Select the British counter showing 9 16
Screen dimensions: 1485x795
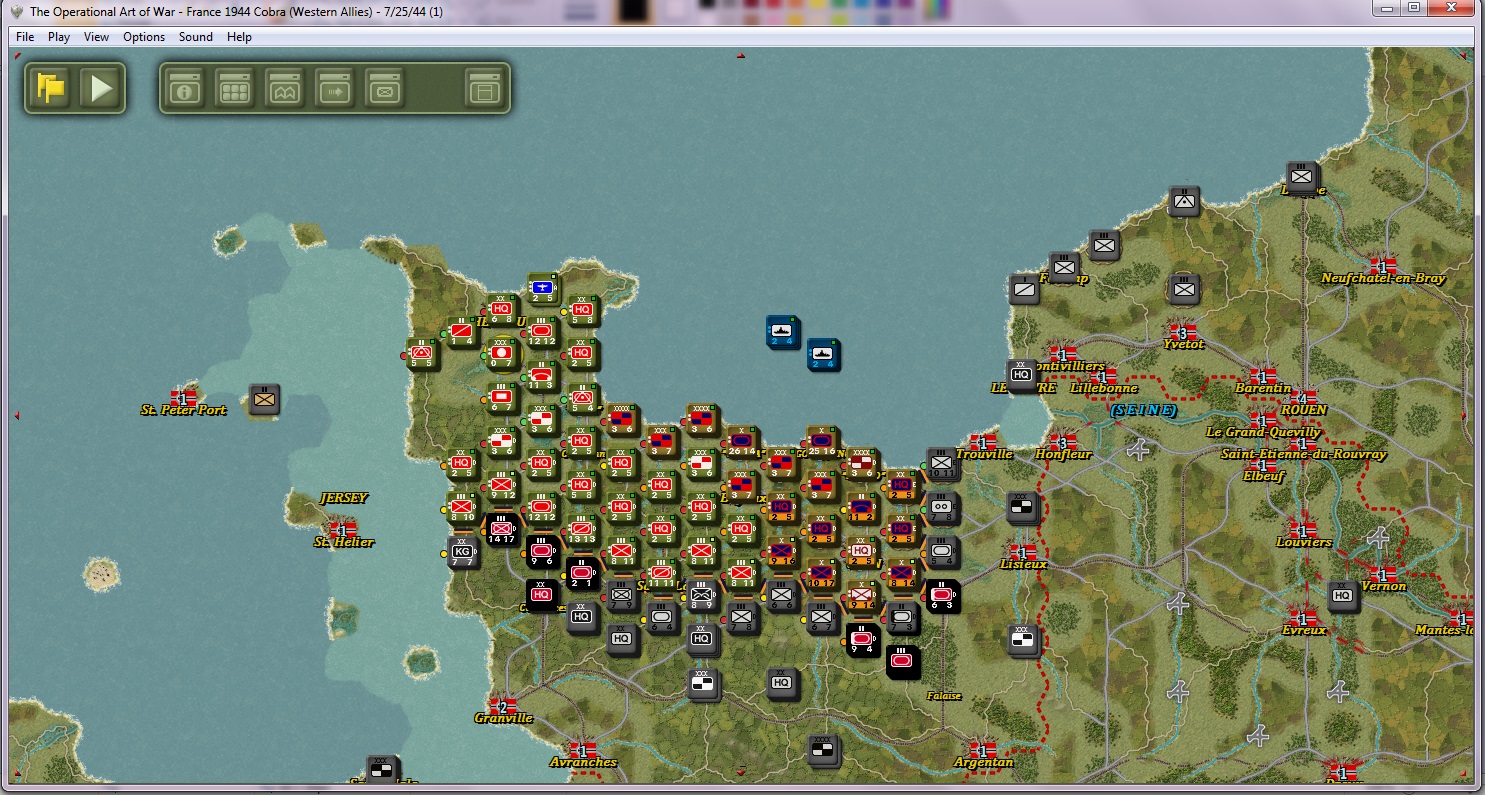click(782, 552)
